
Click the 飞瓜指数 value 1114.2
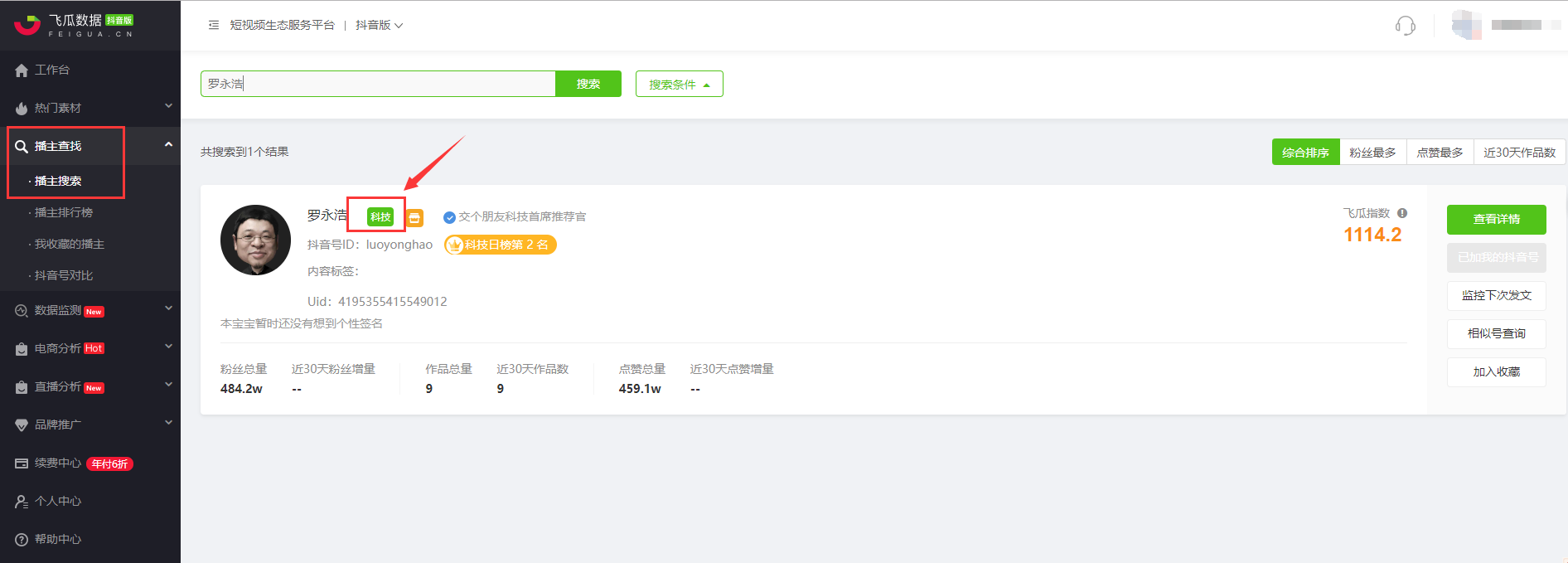pos(1372,235)
